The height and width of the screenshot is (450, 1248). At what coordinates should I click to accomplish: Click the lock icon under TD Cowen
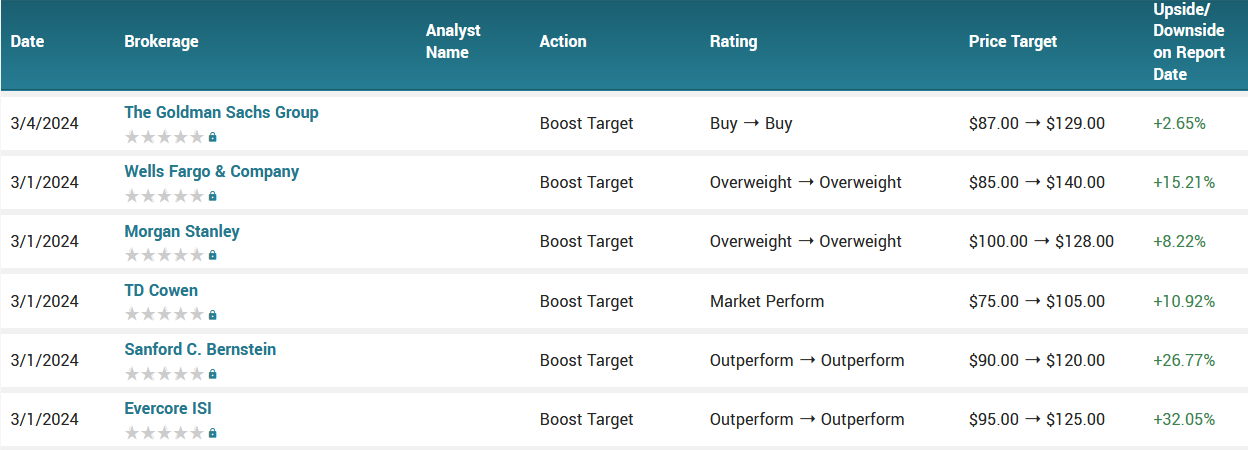point(212,315)
